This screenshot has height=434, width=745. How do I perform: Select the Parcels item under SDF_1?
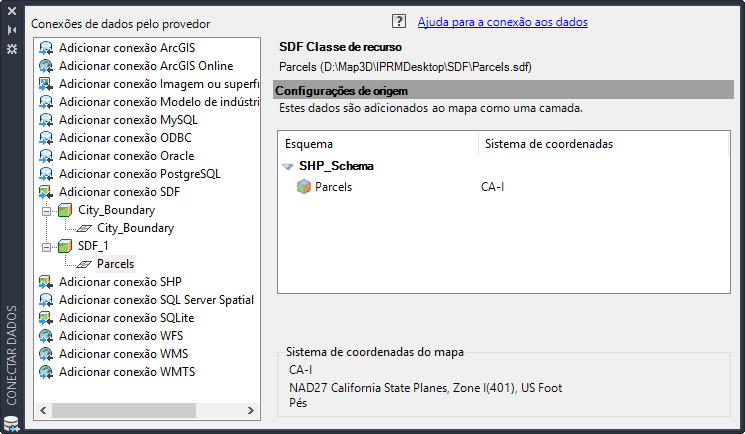click(x=115, y=264)
